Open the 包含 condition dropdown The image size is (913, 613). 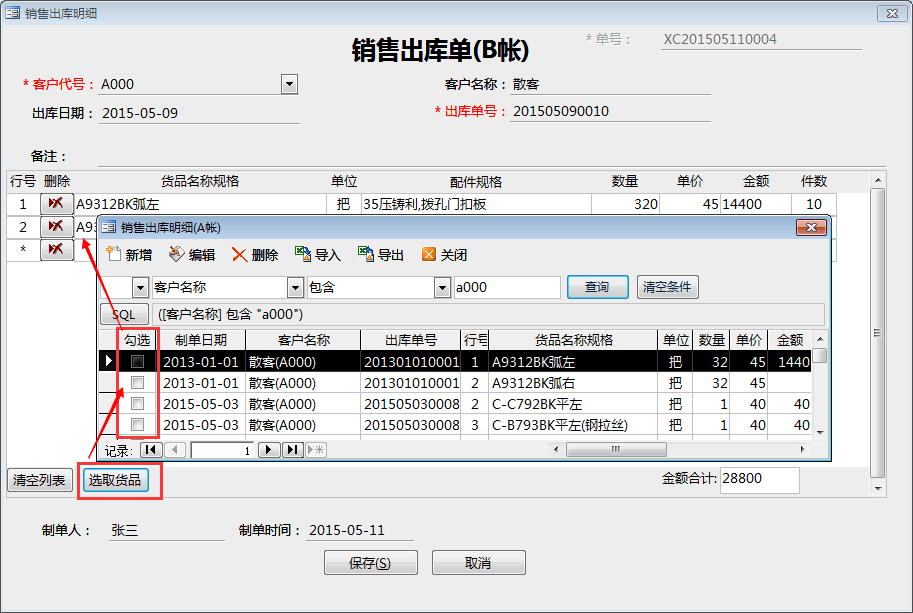pos(442,288)
